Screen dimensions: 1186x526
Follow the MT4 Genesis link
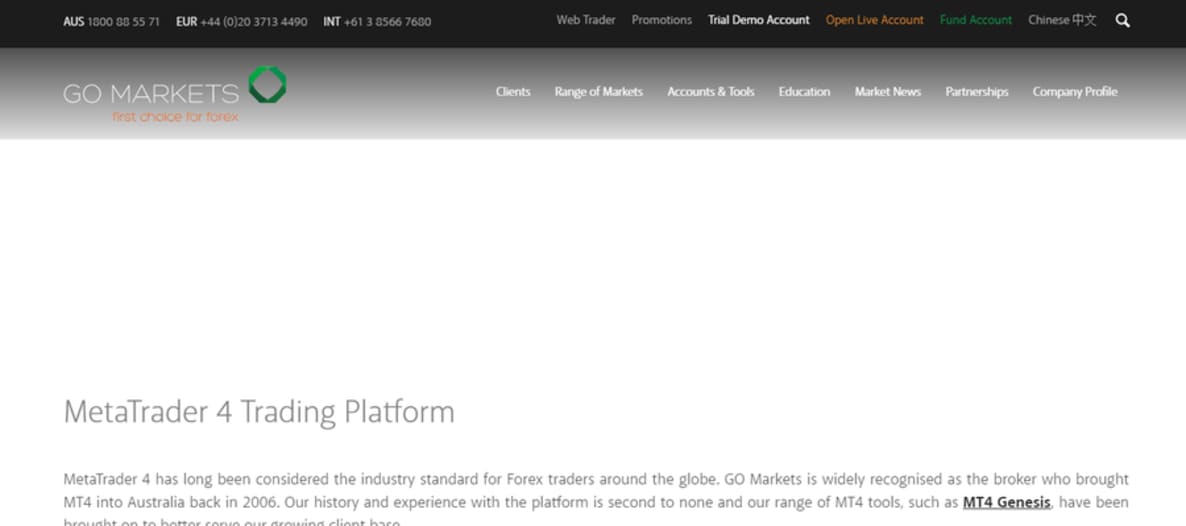click(x=1006, y=503)
